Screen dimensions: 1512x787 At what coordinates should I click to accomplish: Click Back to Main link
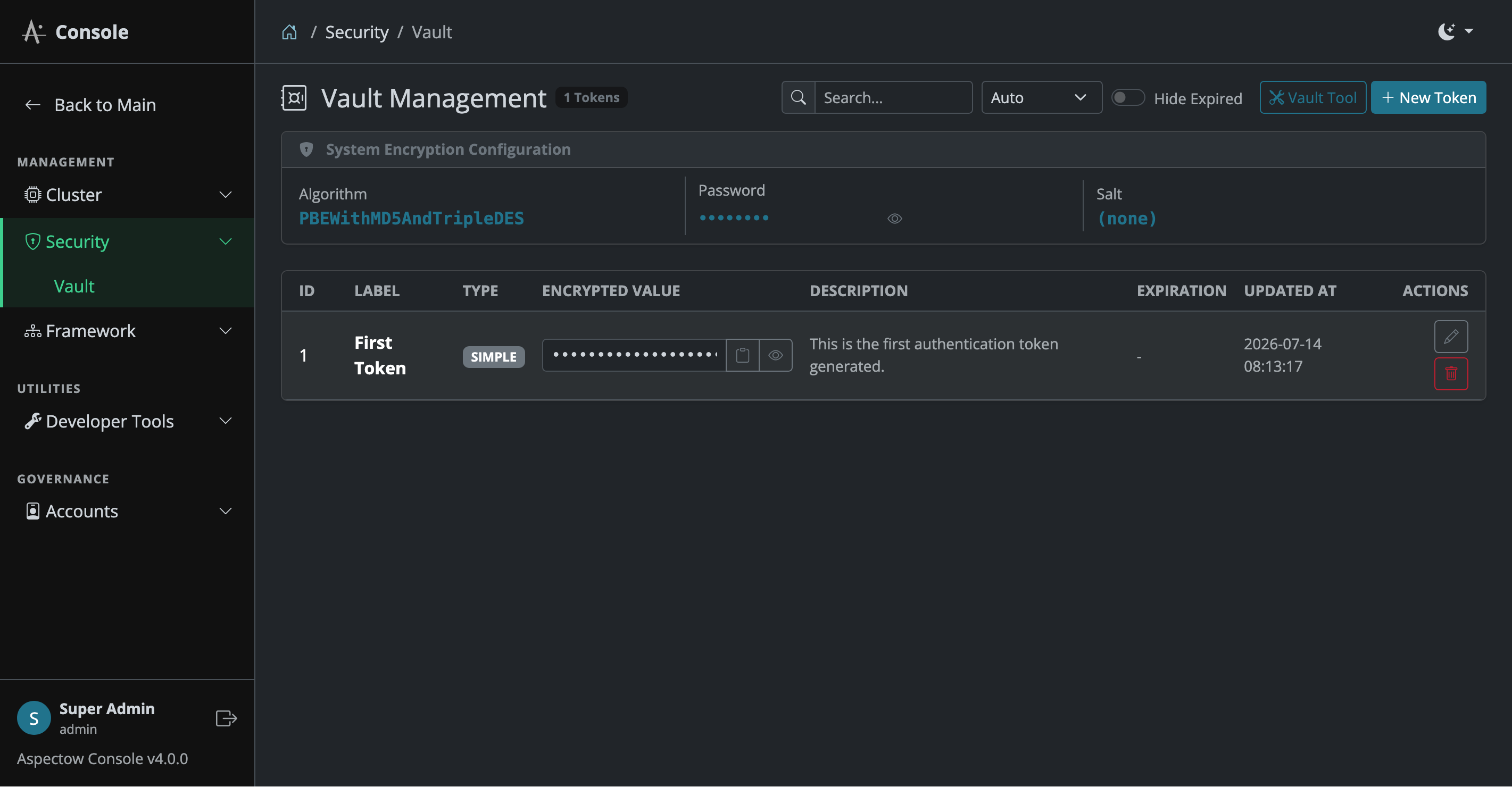(x=90, y=105)
